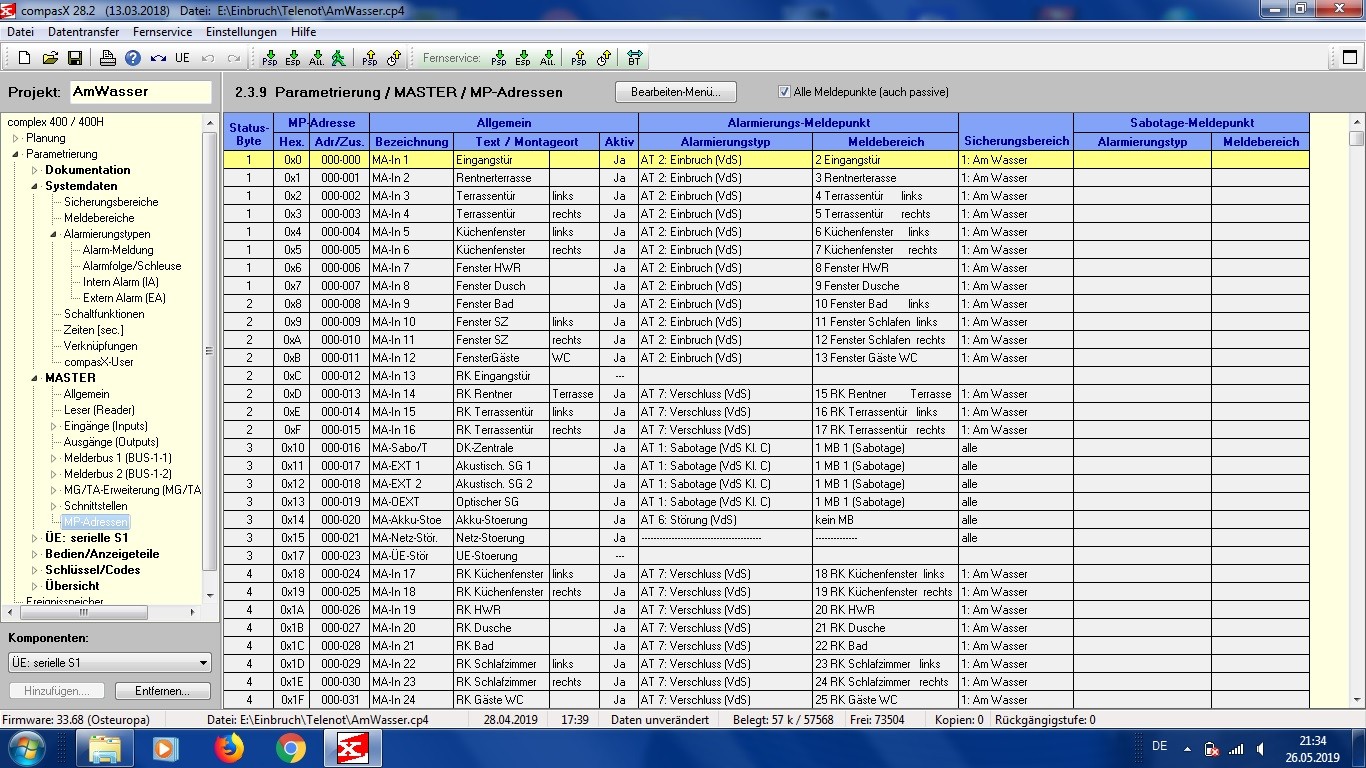Click the green walking man icon
The image size is (1366, 768).
(340, 58)
